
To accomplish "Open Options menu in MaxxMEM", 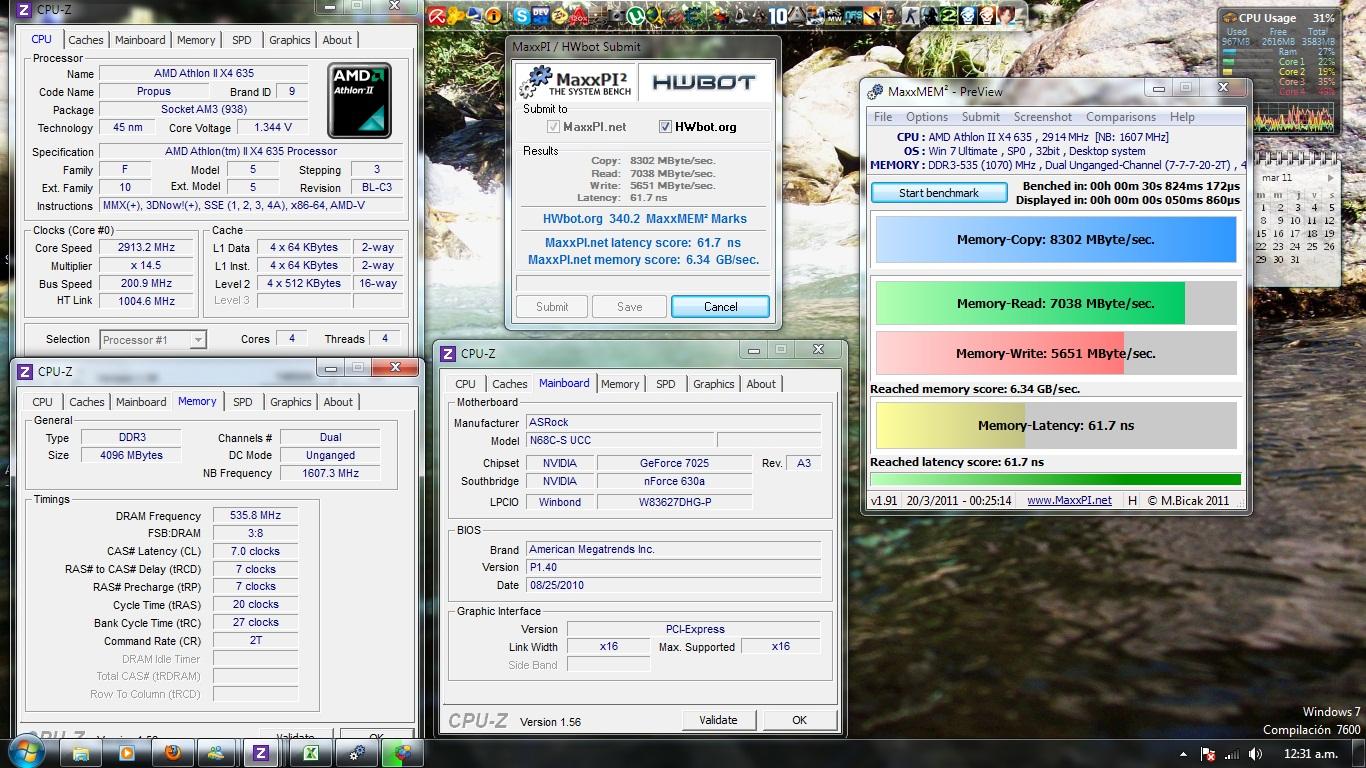I will 927,117.
